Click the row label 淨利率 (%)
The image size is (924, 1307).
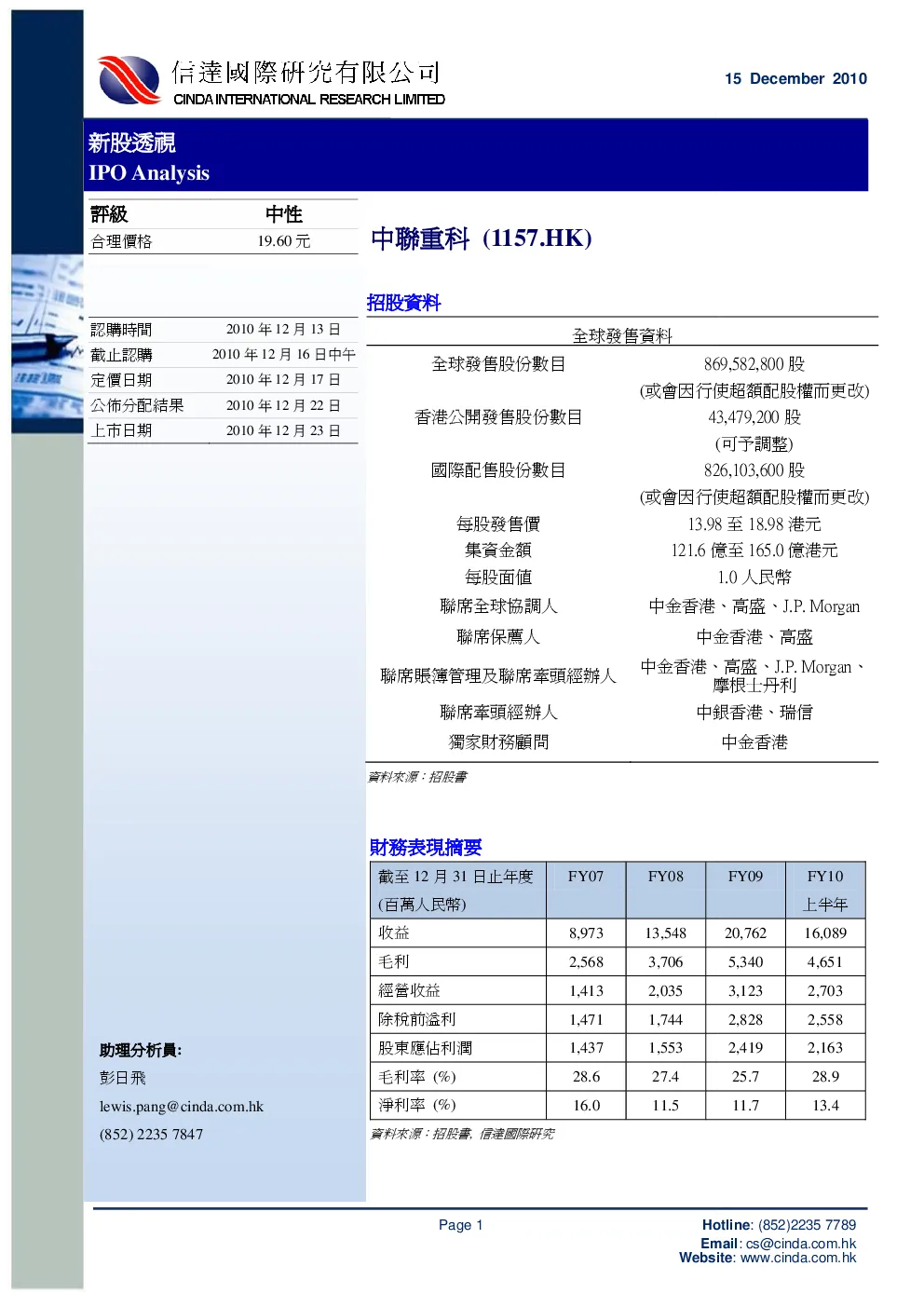point(417,1106)
